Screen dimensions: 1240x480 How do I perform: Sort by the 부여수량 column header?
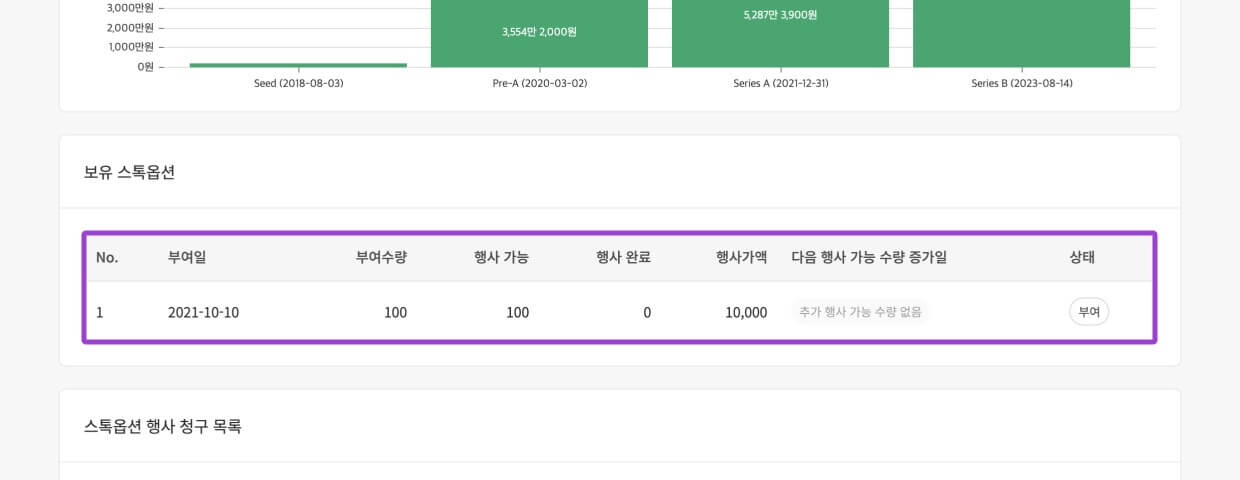point(381,257)
